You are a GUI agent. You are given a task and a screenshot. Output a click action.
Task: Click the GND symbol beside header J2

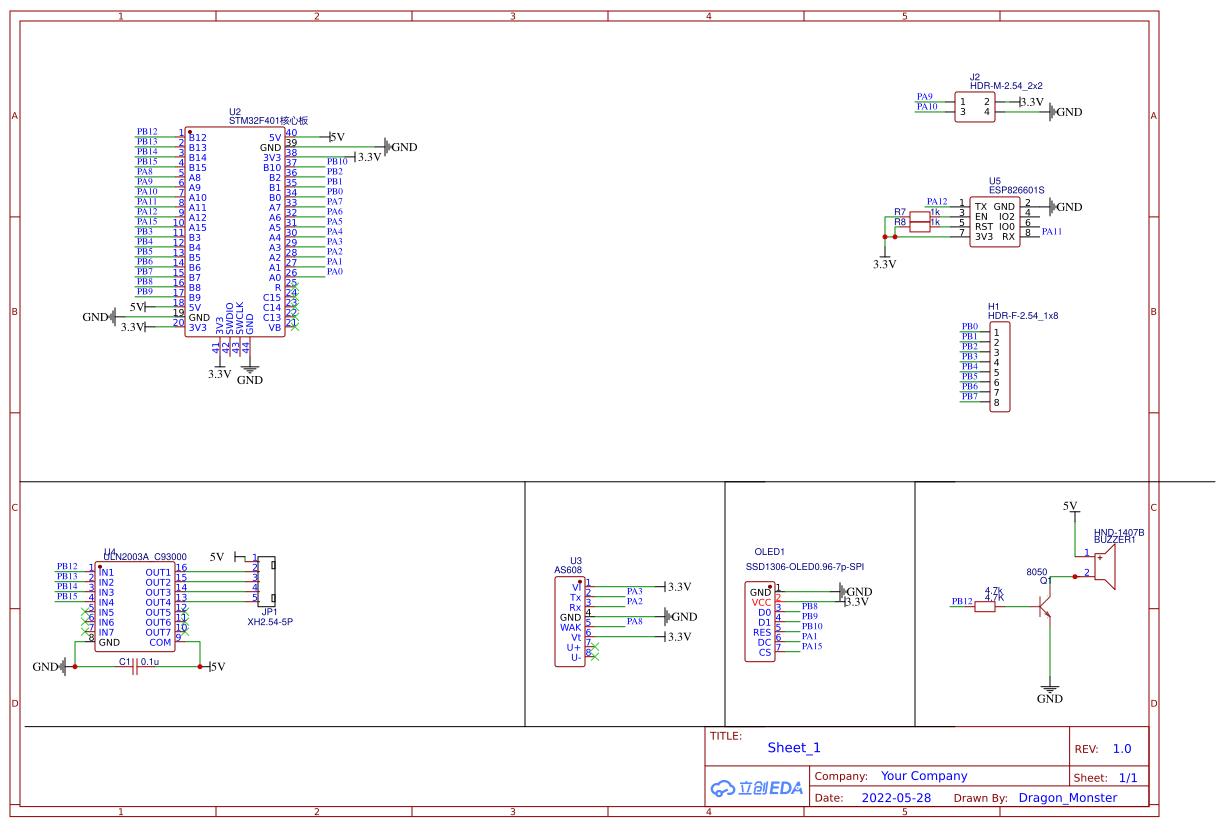1065,112
